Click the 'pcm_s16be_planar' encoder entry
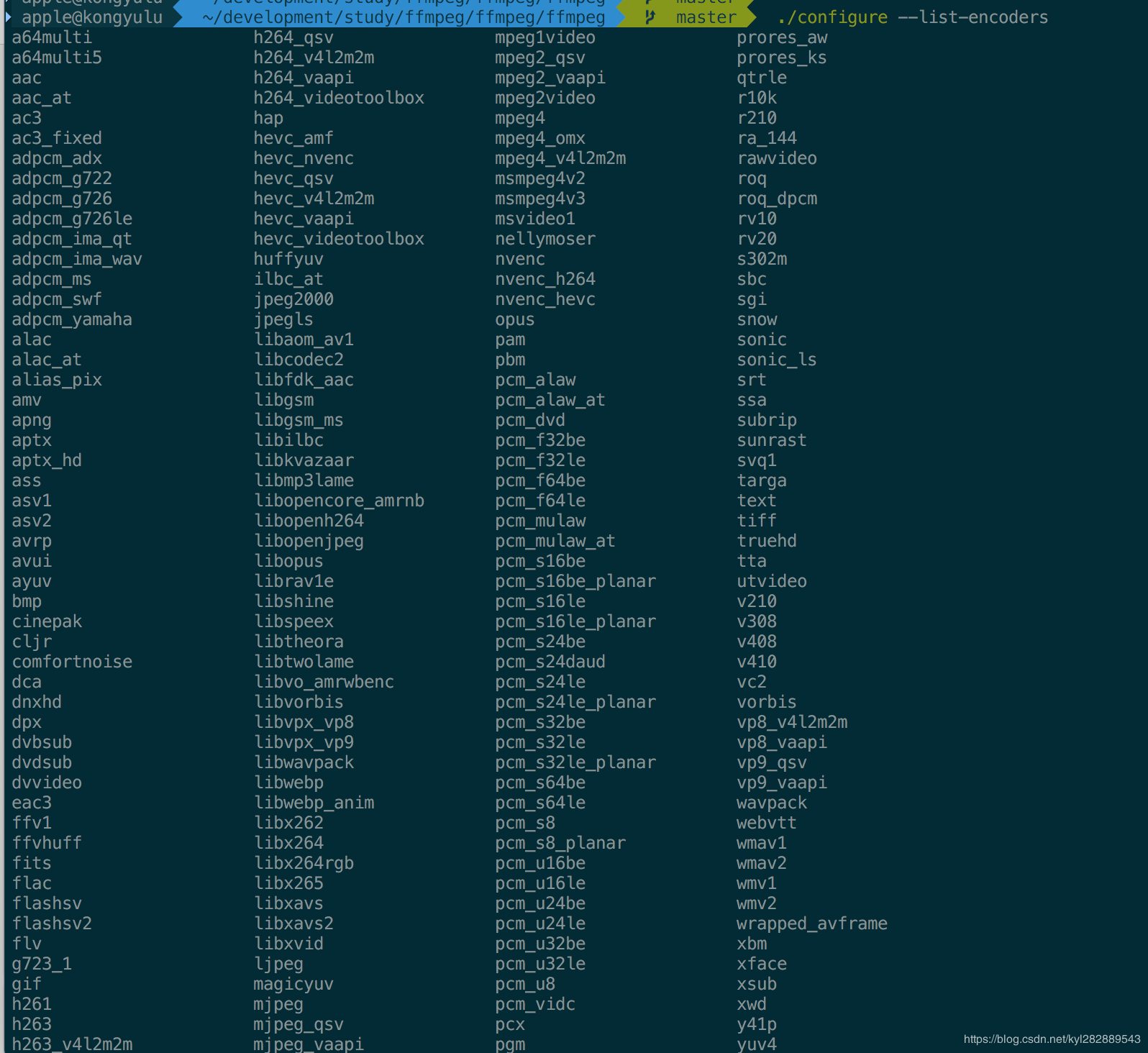 pos(575,581)
